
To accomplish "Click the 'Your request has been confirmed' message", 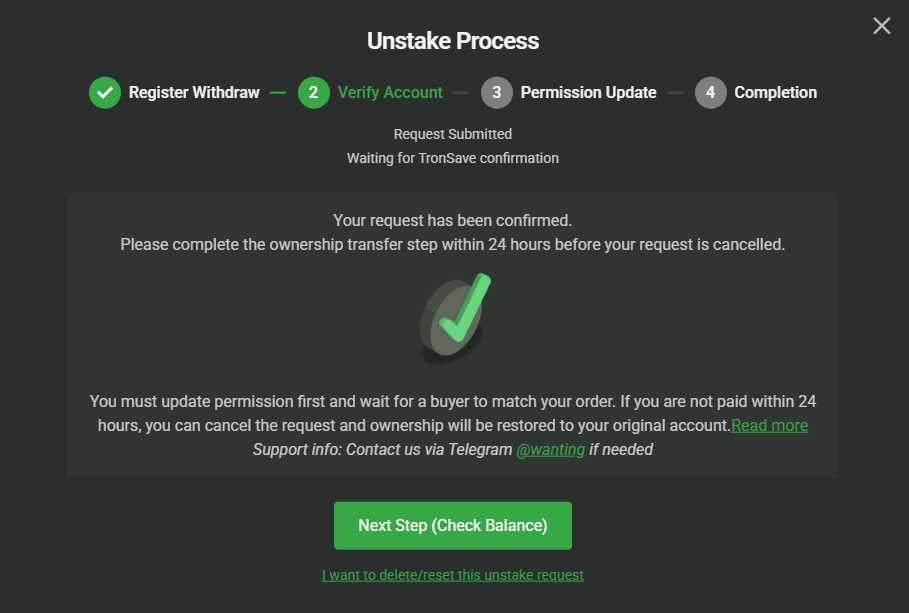I will (x=453, y=220).
